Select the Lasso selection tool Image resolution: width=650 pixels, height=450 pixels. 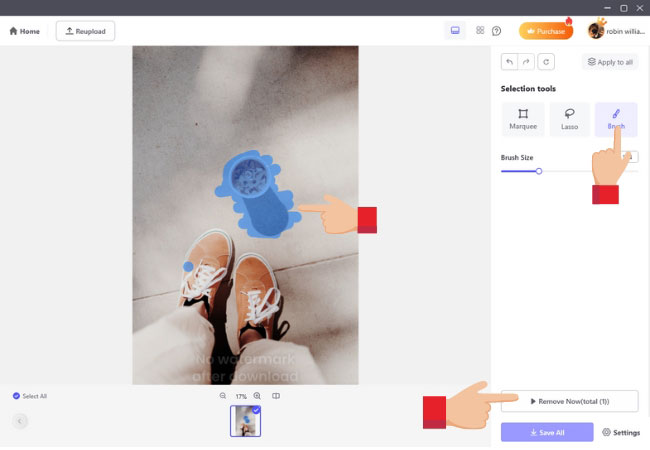[x=569, y=119]
